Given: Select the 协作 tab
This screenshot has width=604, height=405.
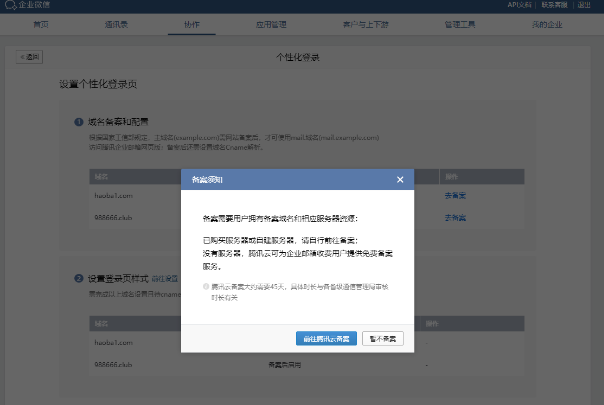Looking at the screenshot, I should [x=191, y=21].
